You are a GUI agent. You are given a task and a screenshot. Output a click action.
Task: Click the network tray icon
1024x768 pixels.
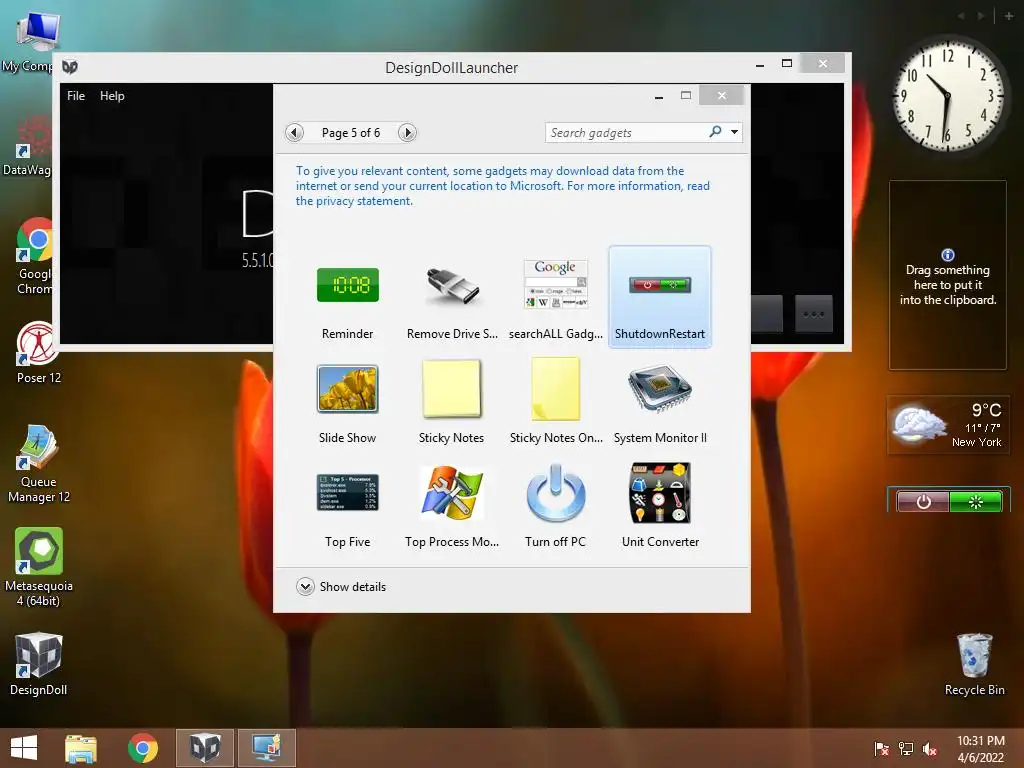coord(906,749)
